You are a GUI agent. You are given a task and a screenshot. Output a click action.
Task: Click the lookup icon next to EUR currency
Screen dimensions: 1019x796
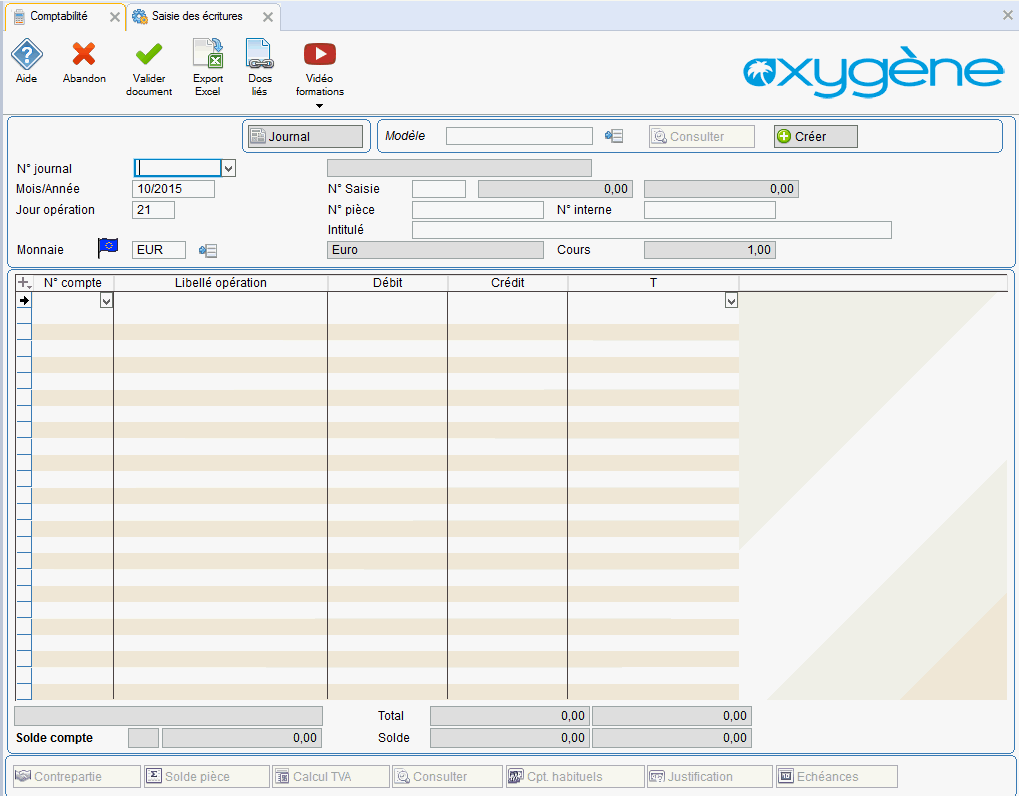point(208,250)
